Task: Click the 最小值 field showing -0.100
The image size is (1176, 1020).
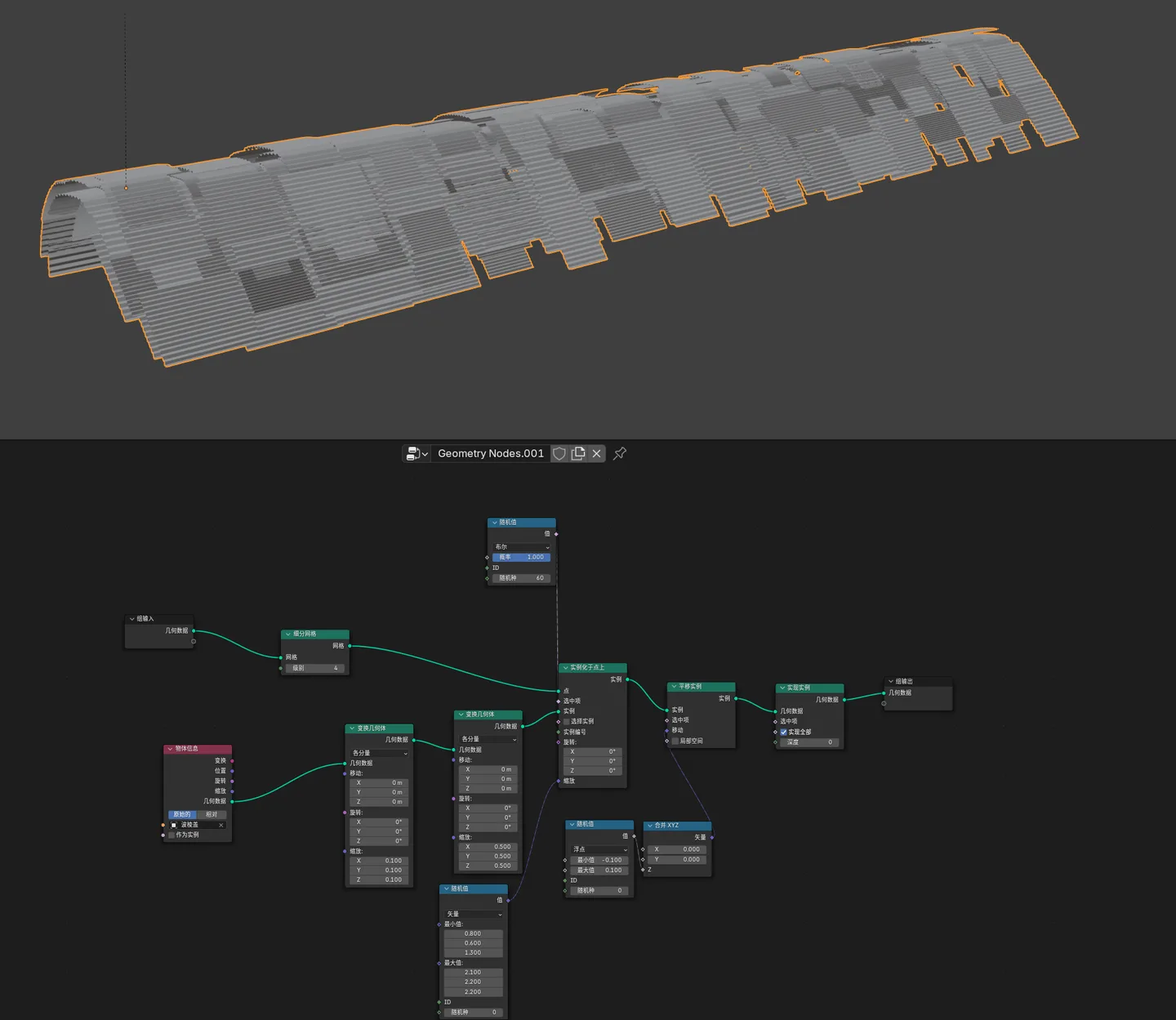Action: pos(599,860)
